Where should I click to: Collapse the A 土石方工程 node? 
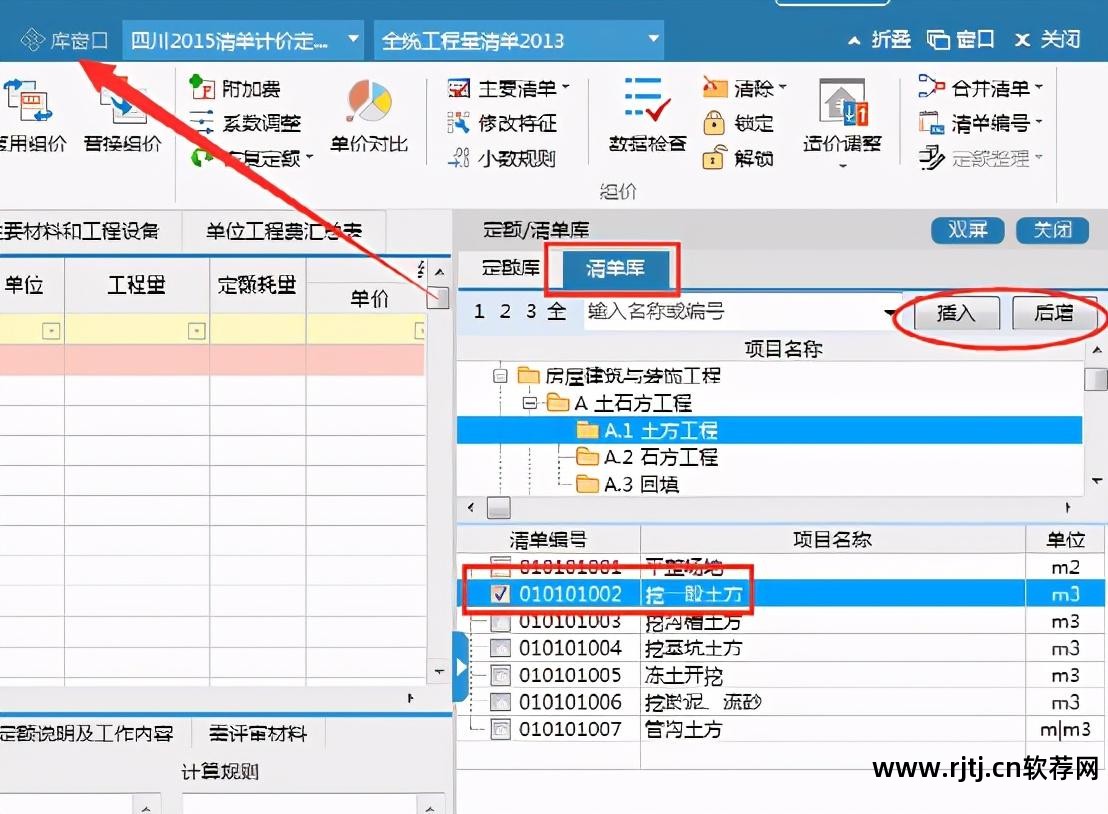tap(529, 403)
